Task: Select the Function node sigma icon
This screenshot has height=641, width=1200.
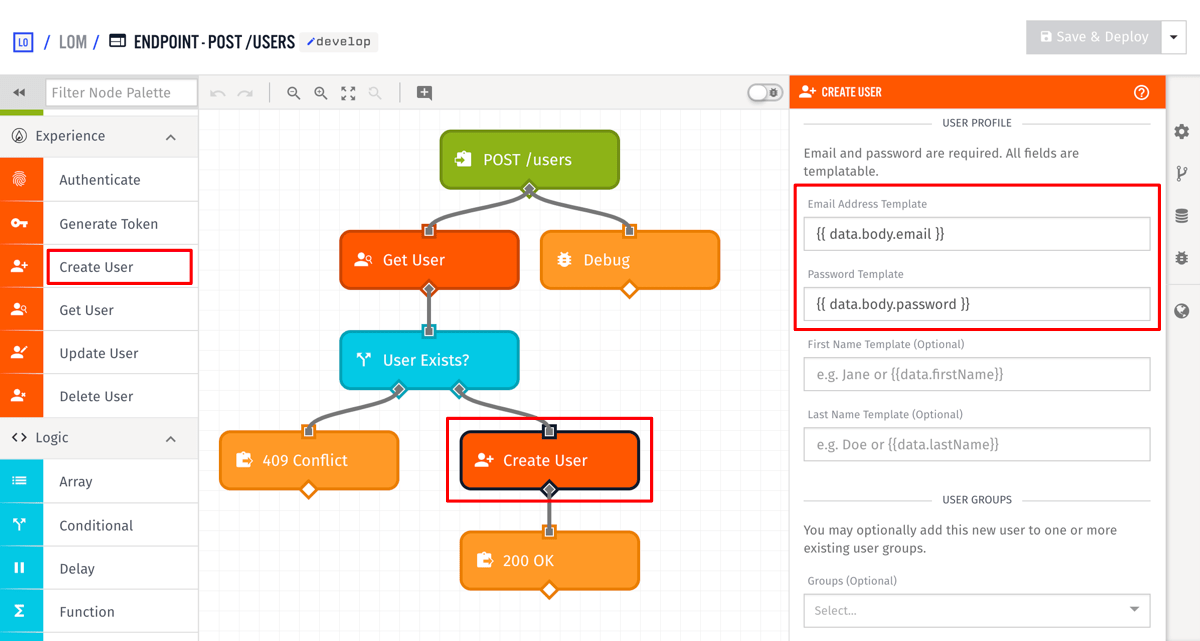Action: [x=20, y=611]
